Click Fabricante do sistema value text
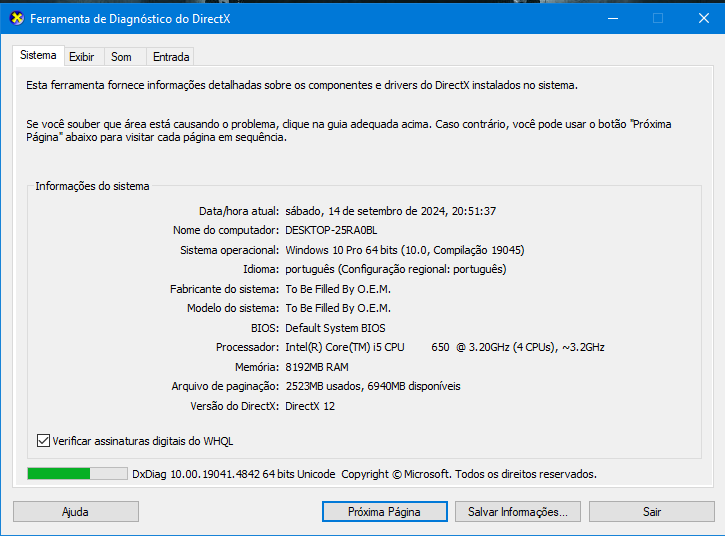Viewport: 725px width, 536px height. [x=338, y=290]
